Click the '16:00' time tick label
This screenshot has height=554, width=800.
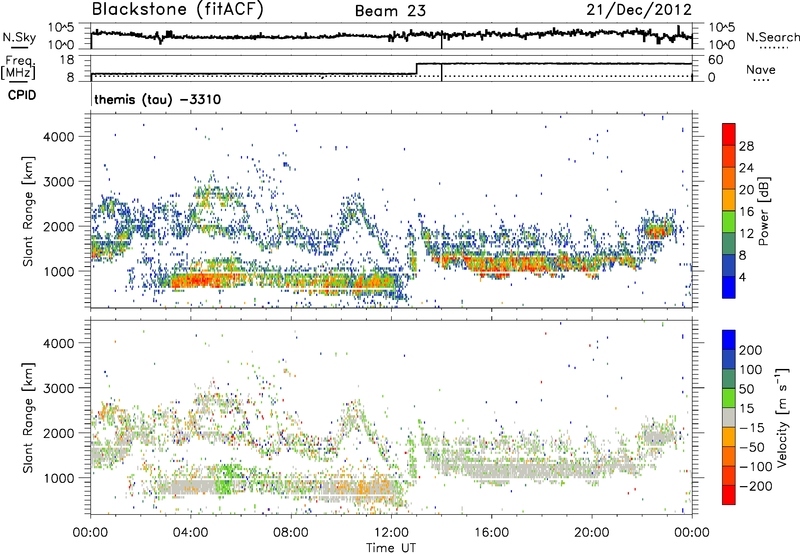coord(491,533)
